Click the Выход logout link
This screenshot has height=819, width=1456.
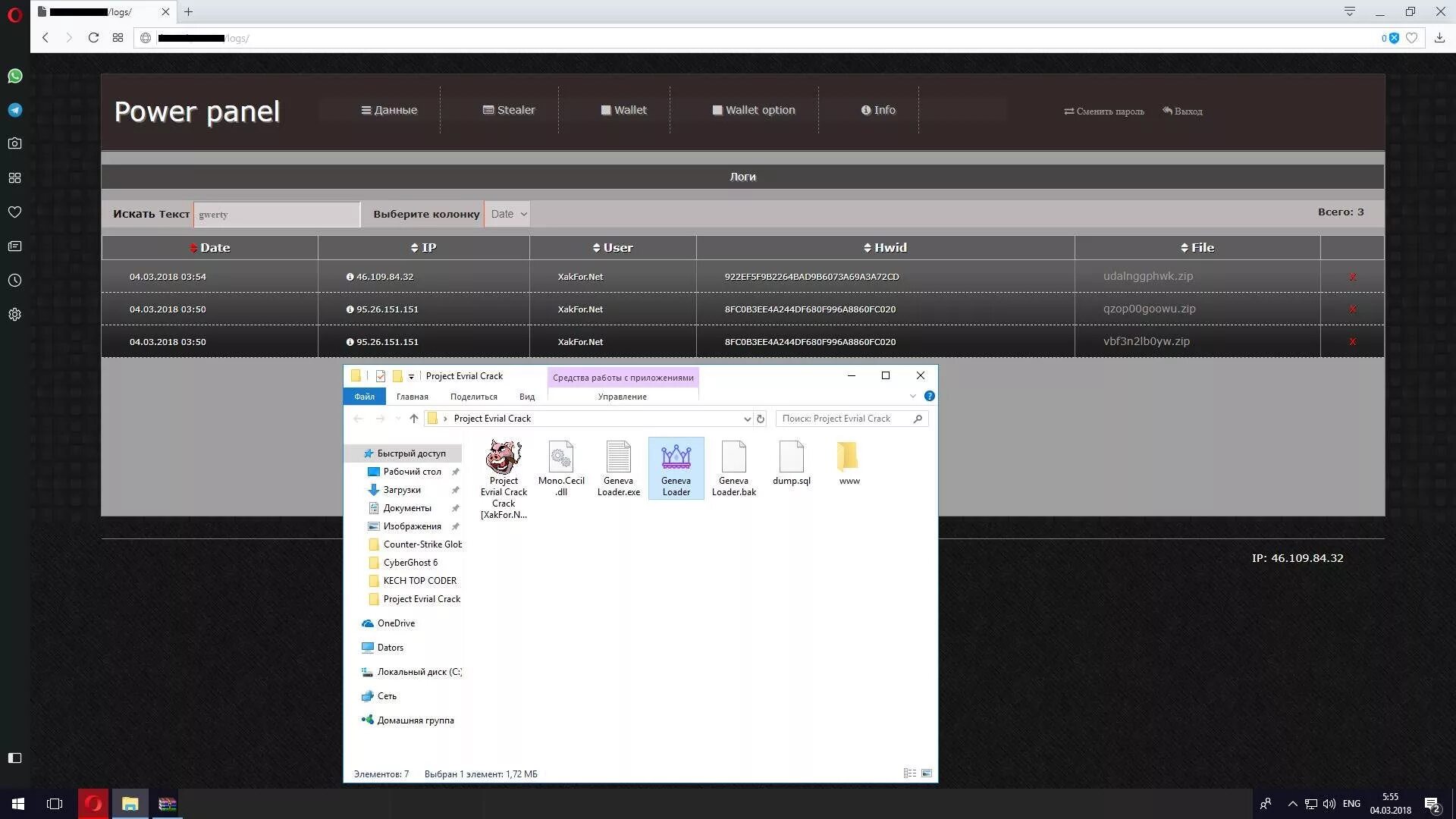pyautogui.click(x=1182, y=111)
